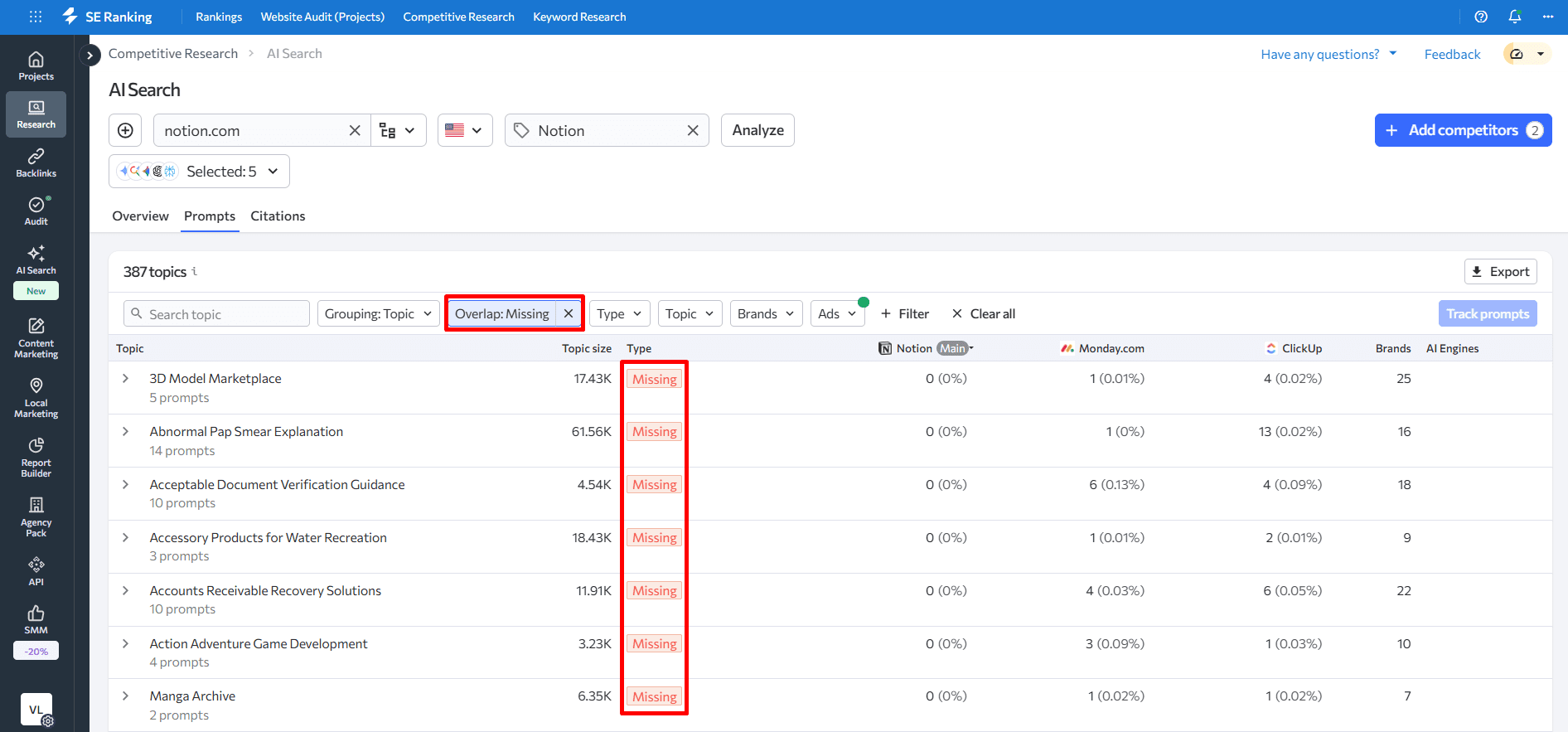Open the Selected: 5 AI engines dropdown

tap(199, 171)
